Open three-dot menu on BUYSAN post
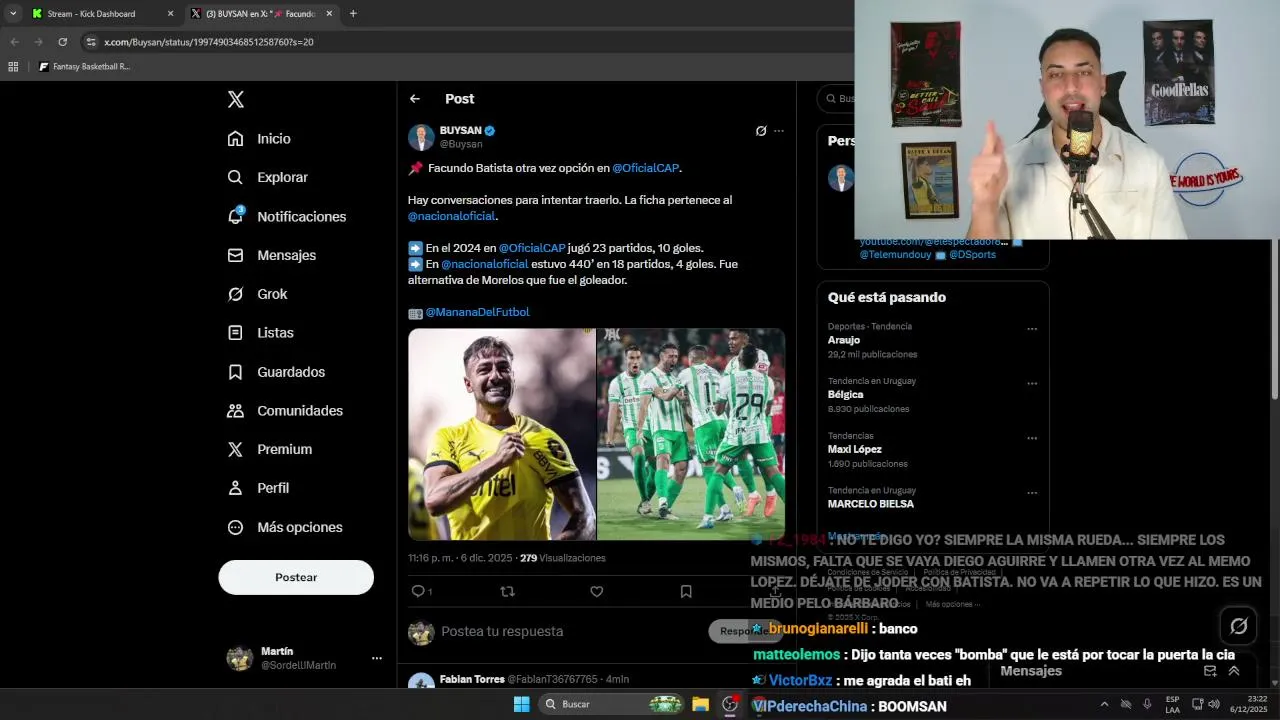 (779, 131)
